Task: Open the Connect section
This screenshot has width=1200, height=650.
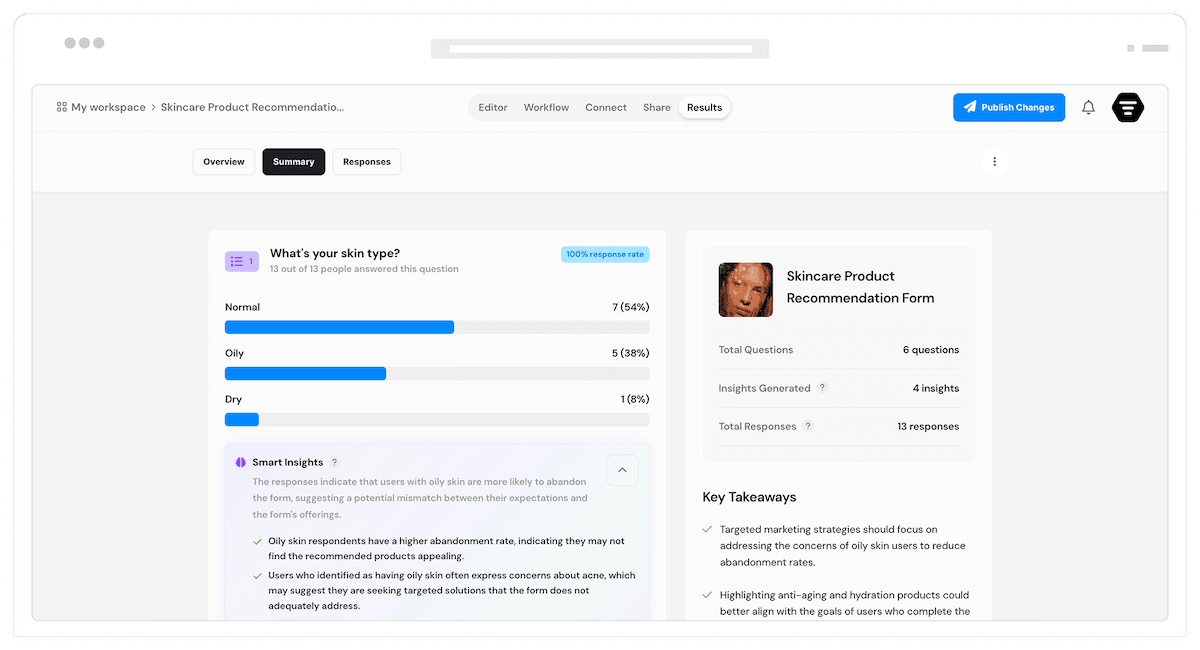Action: (x=605, y=107)
